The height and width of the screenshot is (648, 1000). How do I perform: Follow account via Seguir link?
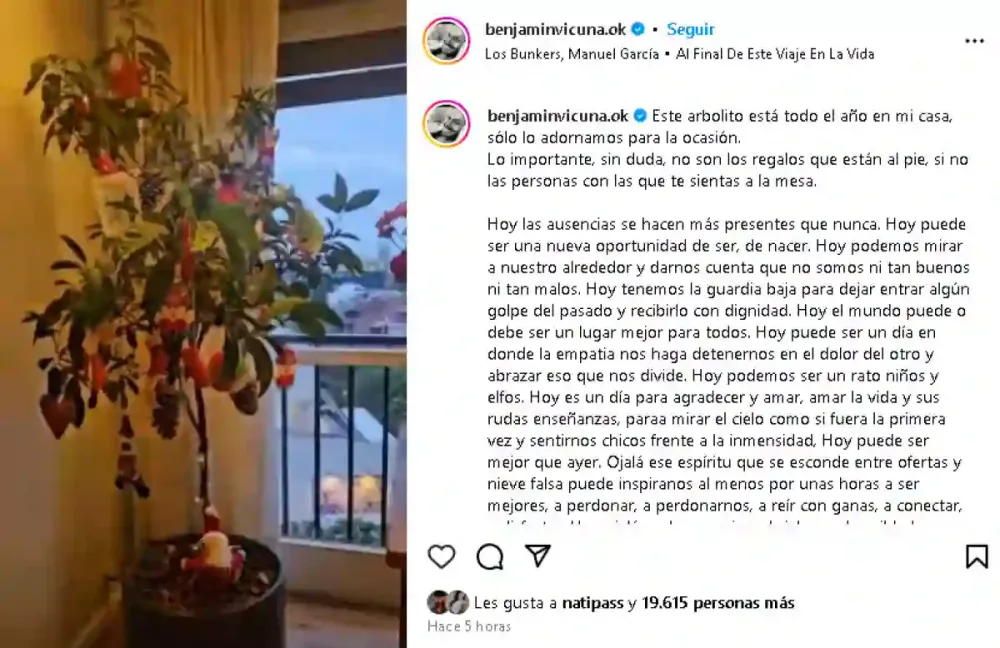click(690, 29)
